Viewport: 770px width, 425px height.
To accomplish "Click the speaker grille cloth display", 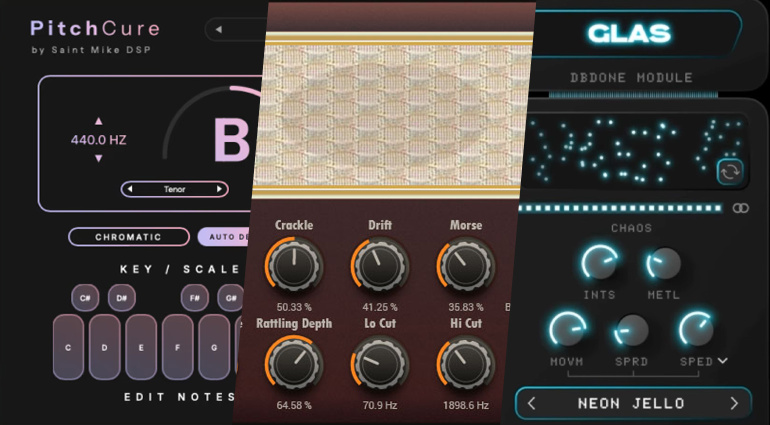I will pyautogui.click(x=391, y=115).
